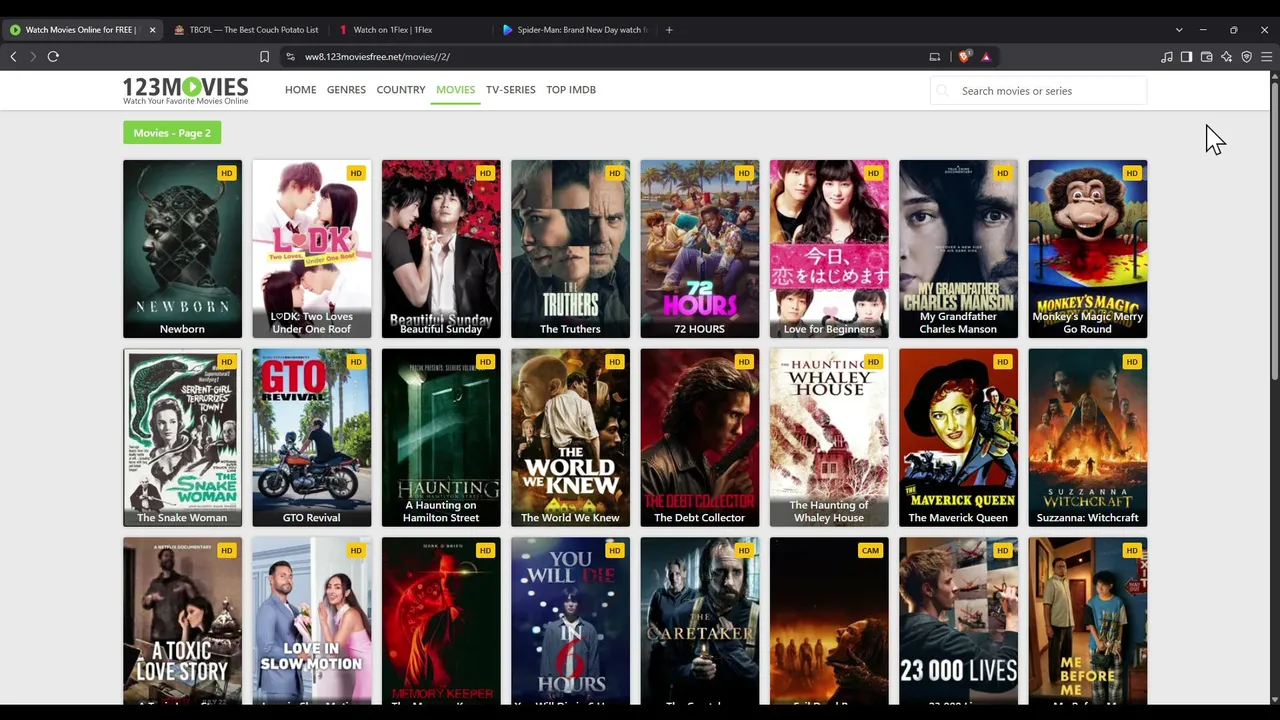Toggle the browser sidebar panel icon
The image size is (1280, 720).
click(1186, 57)
